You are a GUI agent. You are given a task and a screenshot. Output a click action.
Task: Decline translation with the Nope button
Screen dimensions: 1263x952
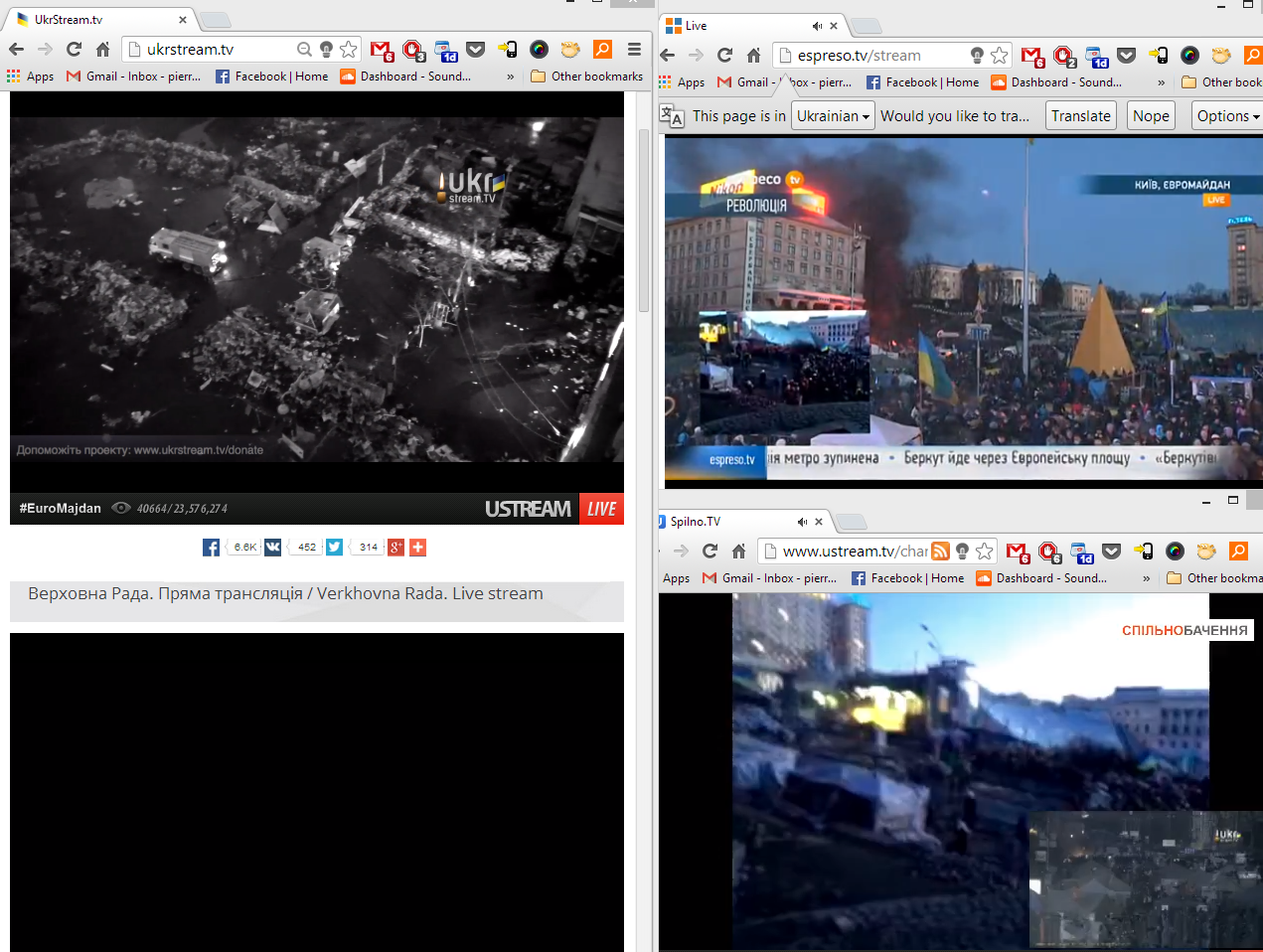tap(1151, 116)
